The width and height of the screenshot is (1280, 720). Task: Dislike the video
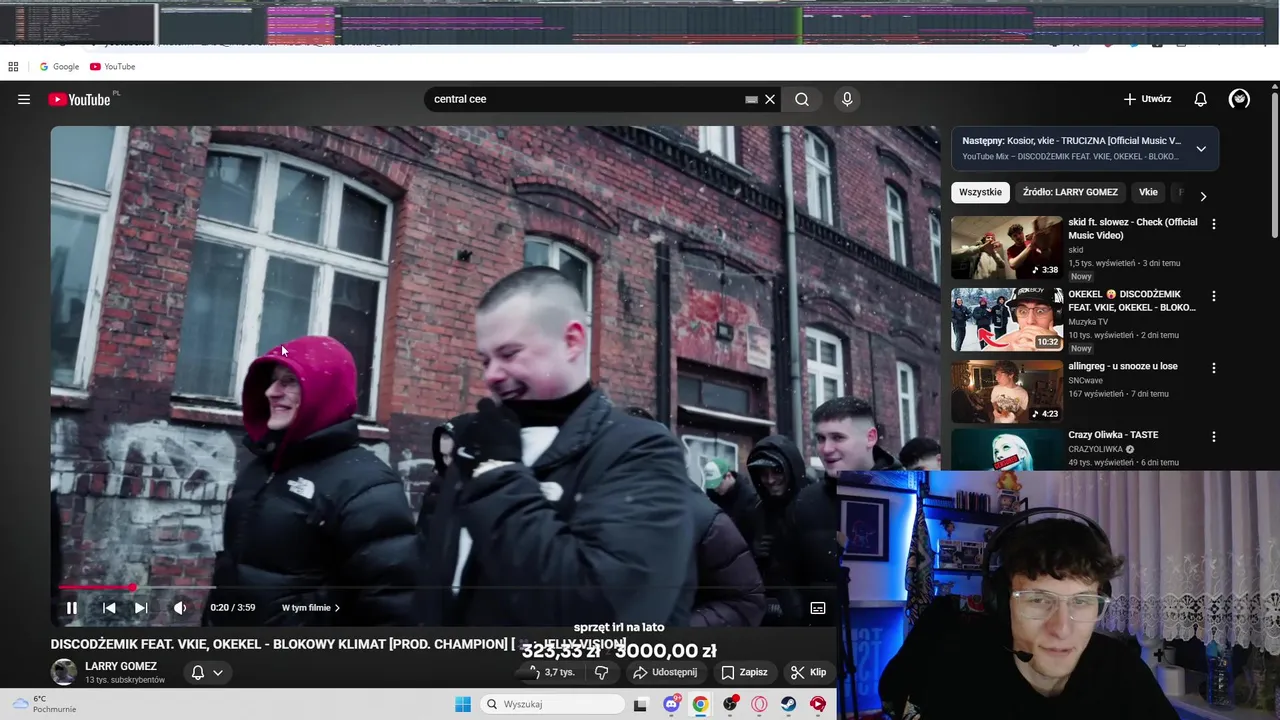[601, 672]
